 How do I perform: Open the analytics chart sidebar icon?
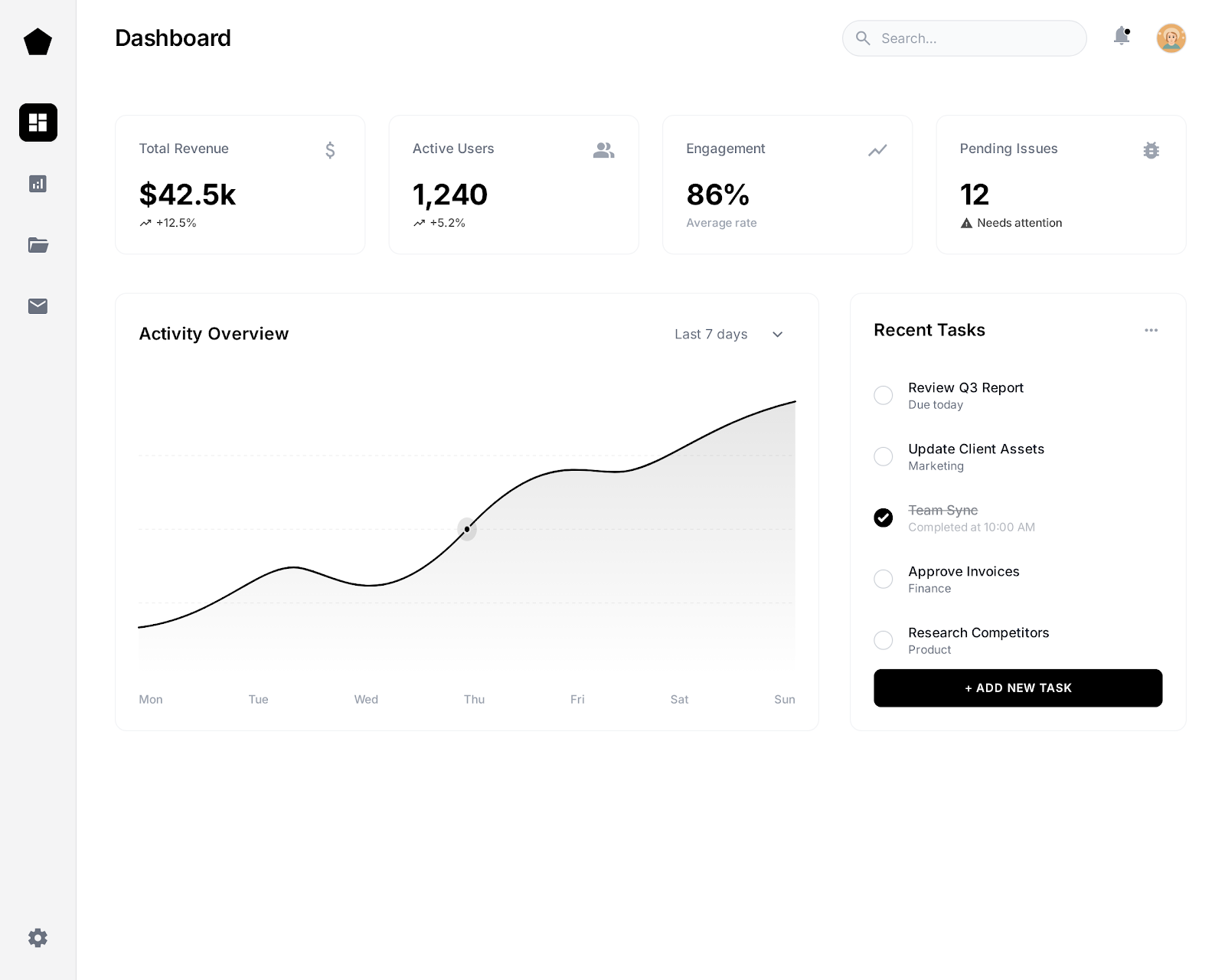(38, 184)
